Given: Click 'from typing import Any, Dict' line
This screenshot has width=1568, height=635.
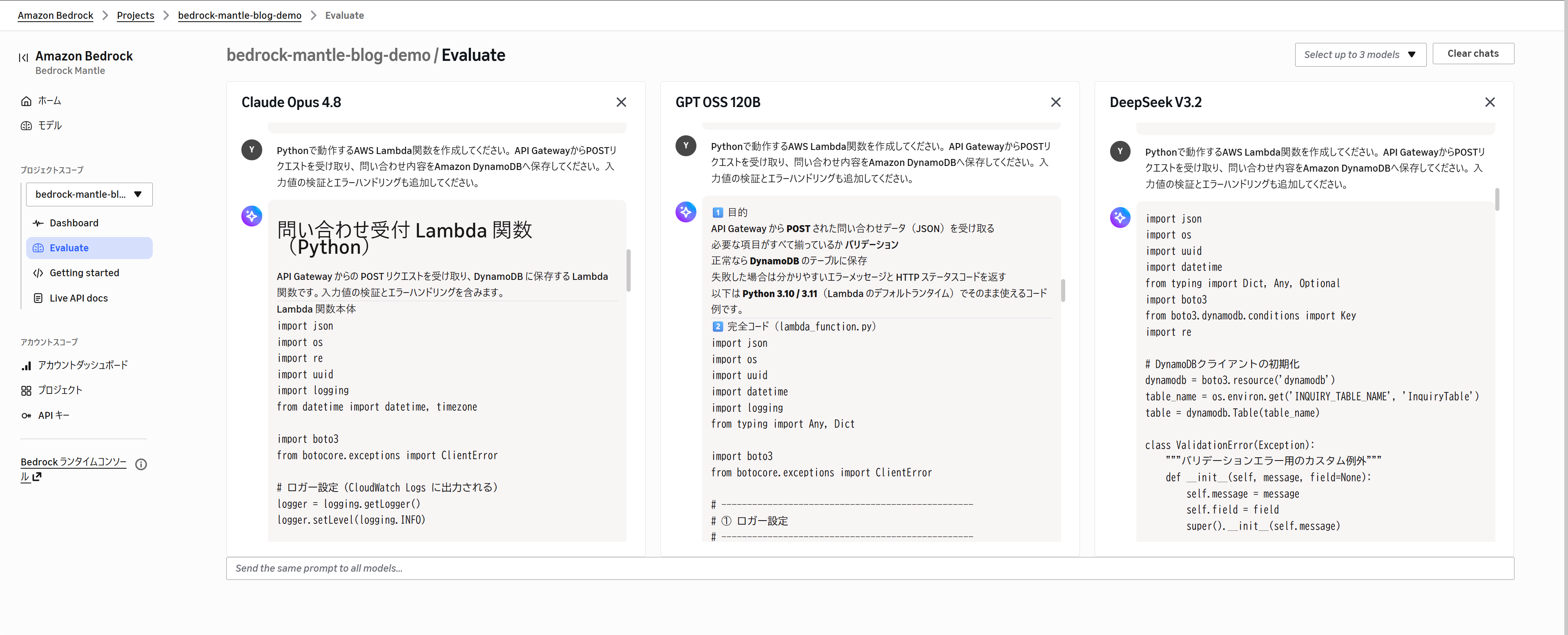Looking at the screenshot, I should [x=783, y=424].
